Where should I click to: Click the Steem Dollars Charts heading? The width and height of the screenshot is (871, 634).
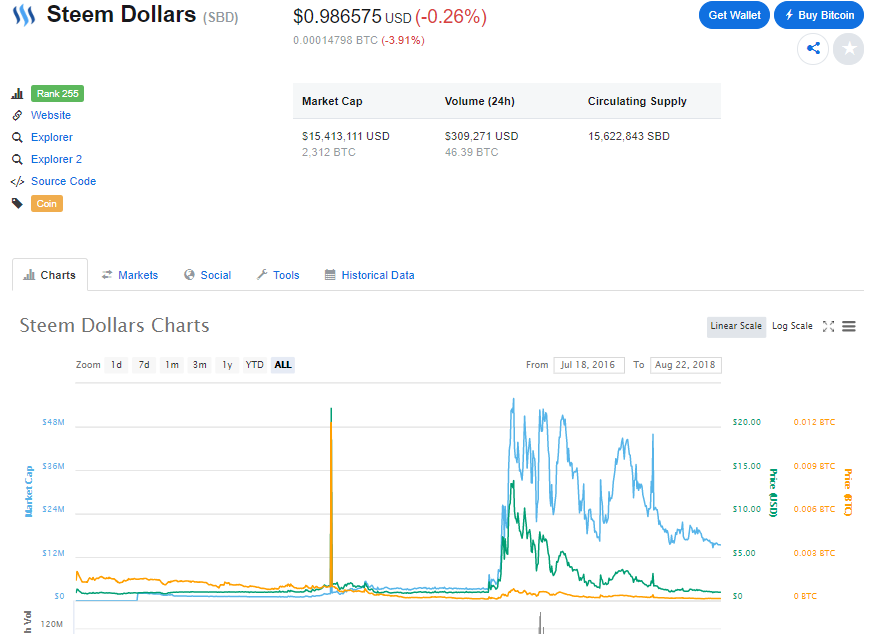114,325
